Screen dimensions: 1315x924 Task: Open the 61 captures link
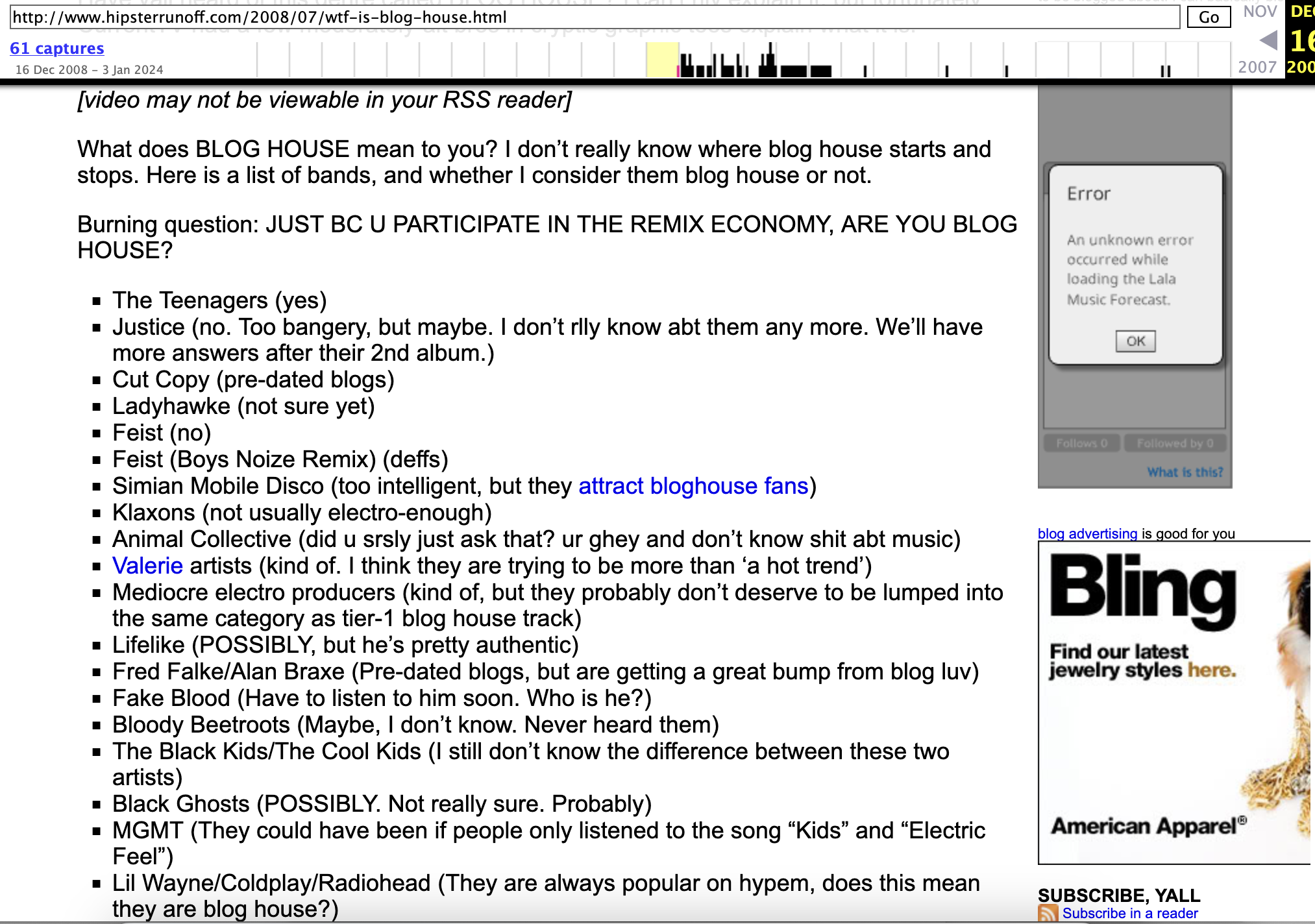(57, 49)
